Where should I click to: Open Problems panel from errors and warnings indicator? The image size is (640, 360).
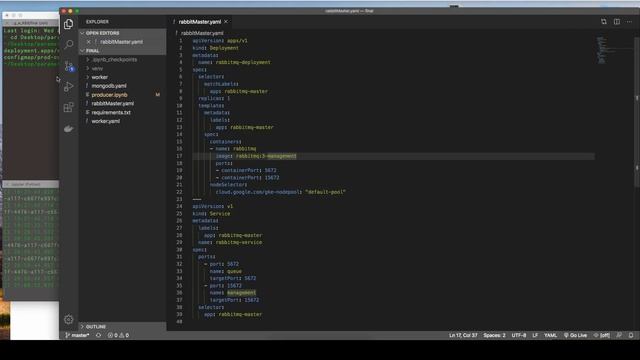[118, 335]
